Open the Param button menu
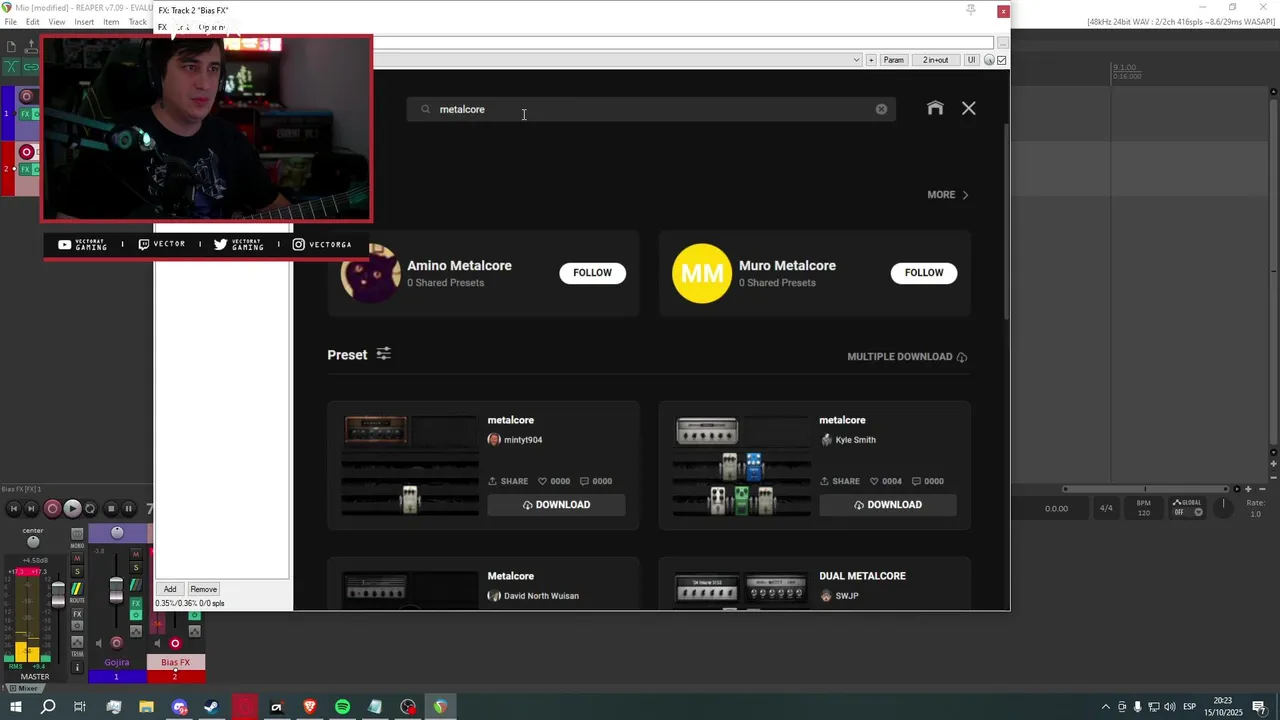Image resolution: width=1280 pixels, height=720 pixels. [893, 60]
